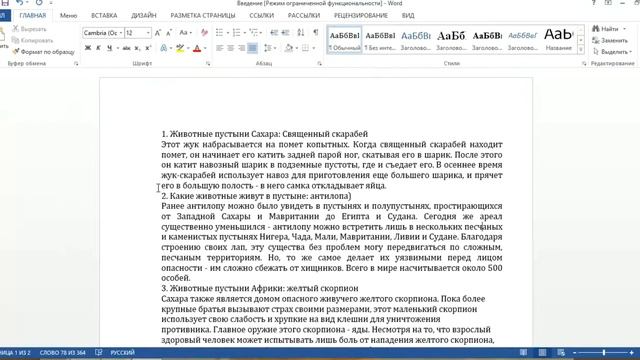The image size is (640, 360).
Task: Sort text with the A-Z sort icon
Action: tap(301, 33)
